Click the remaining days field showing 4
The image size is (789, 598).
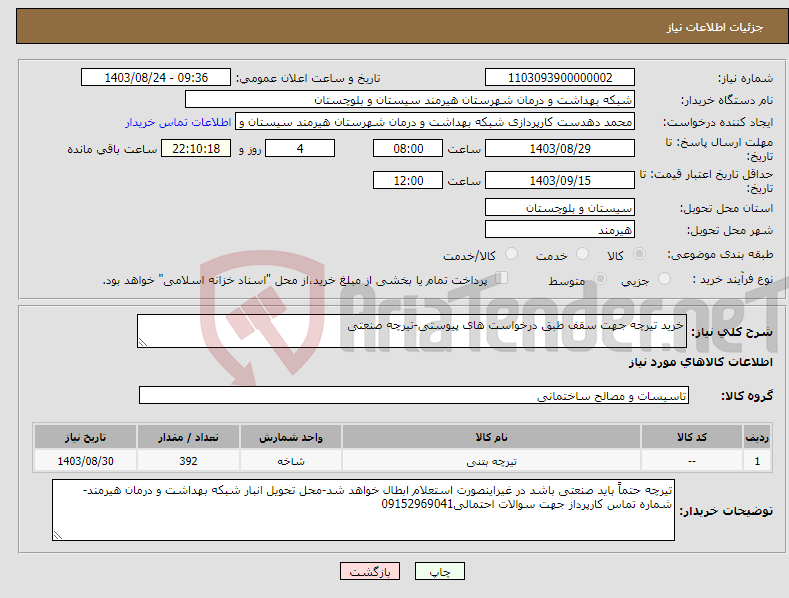coord(300,148)
